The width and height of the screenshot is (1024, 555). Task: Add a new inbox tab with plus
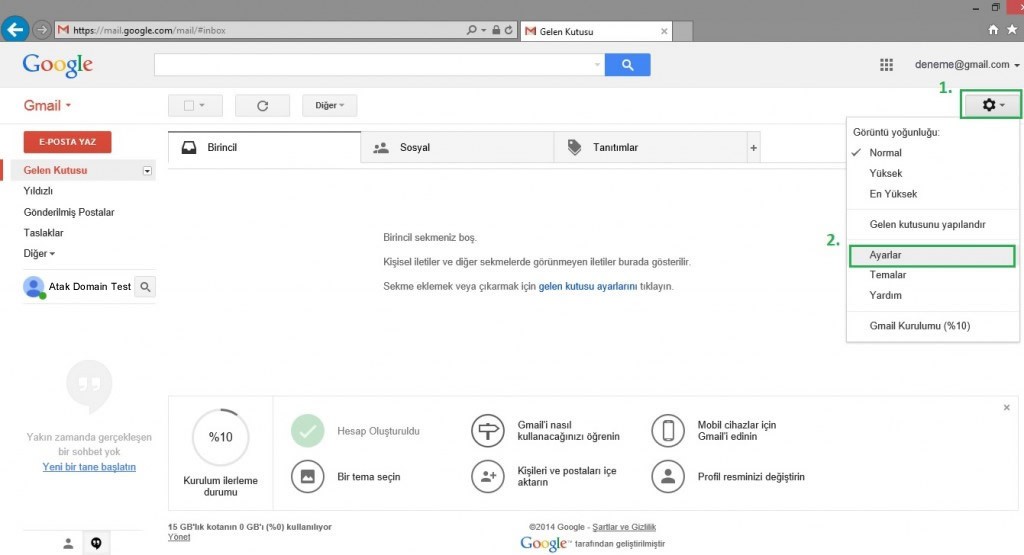coord(754,148)
